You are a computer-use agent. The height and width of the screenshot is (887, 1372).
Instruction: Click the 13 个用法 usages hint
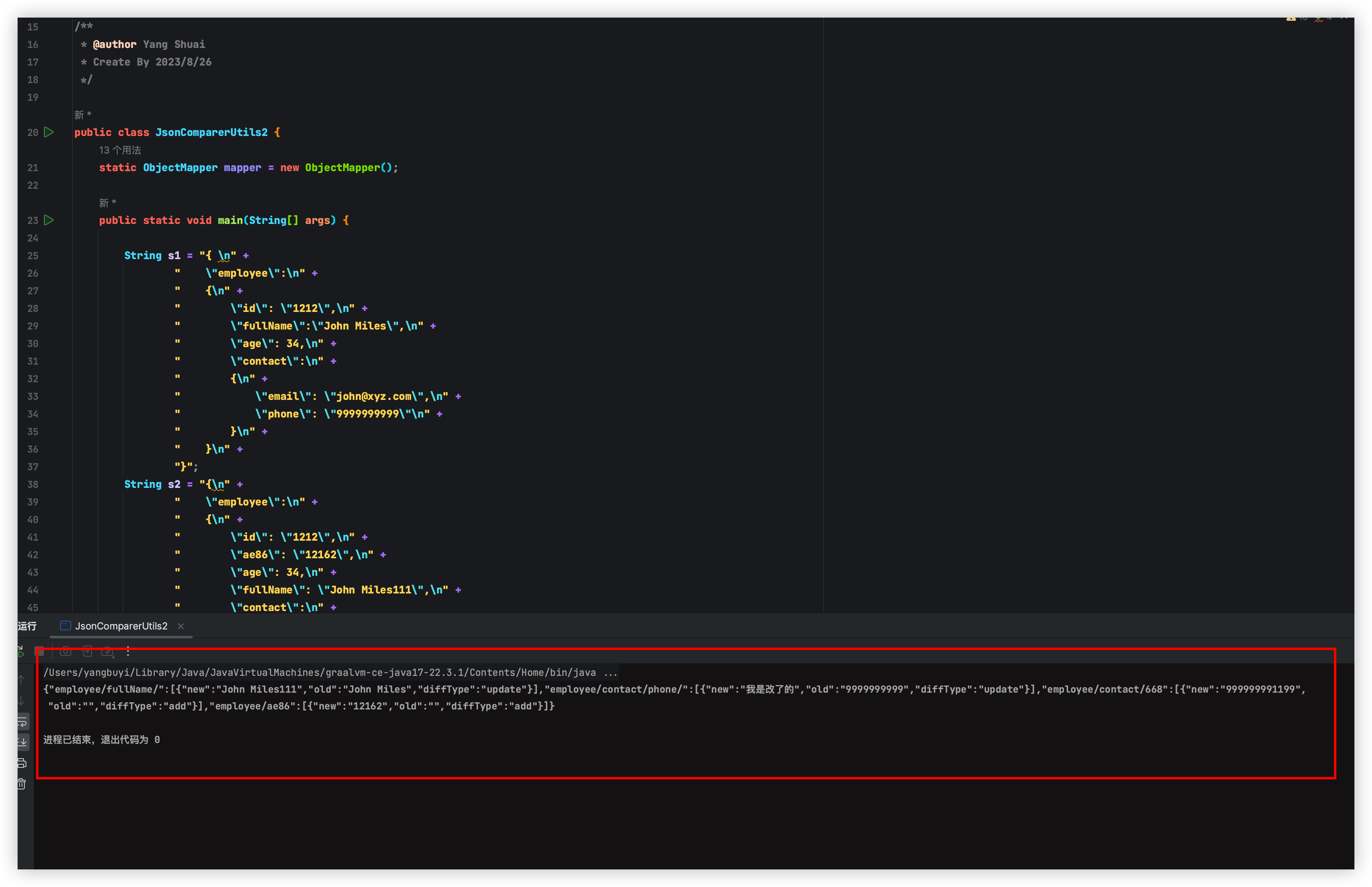(120, 150)
